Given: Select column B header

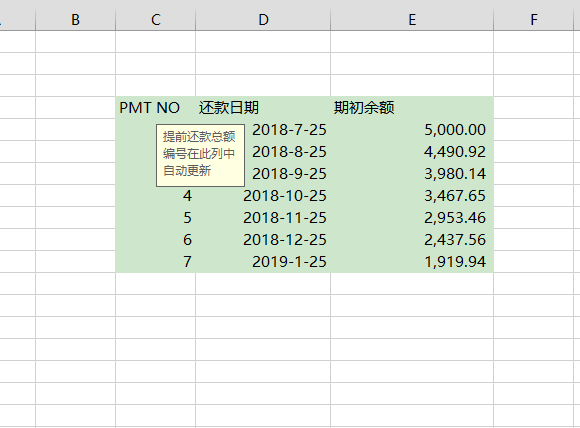Looking at the screenshot, I should pyautogui.click(x=75, y=20).
